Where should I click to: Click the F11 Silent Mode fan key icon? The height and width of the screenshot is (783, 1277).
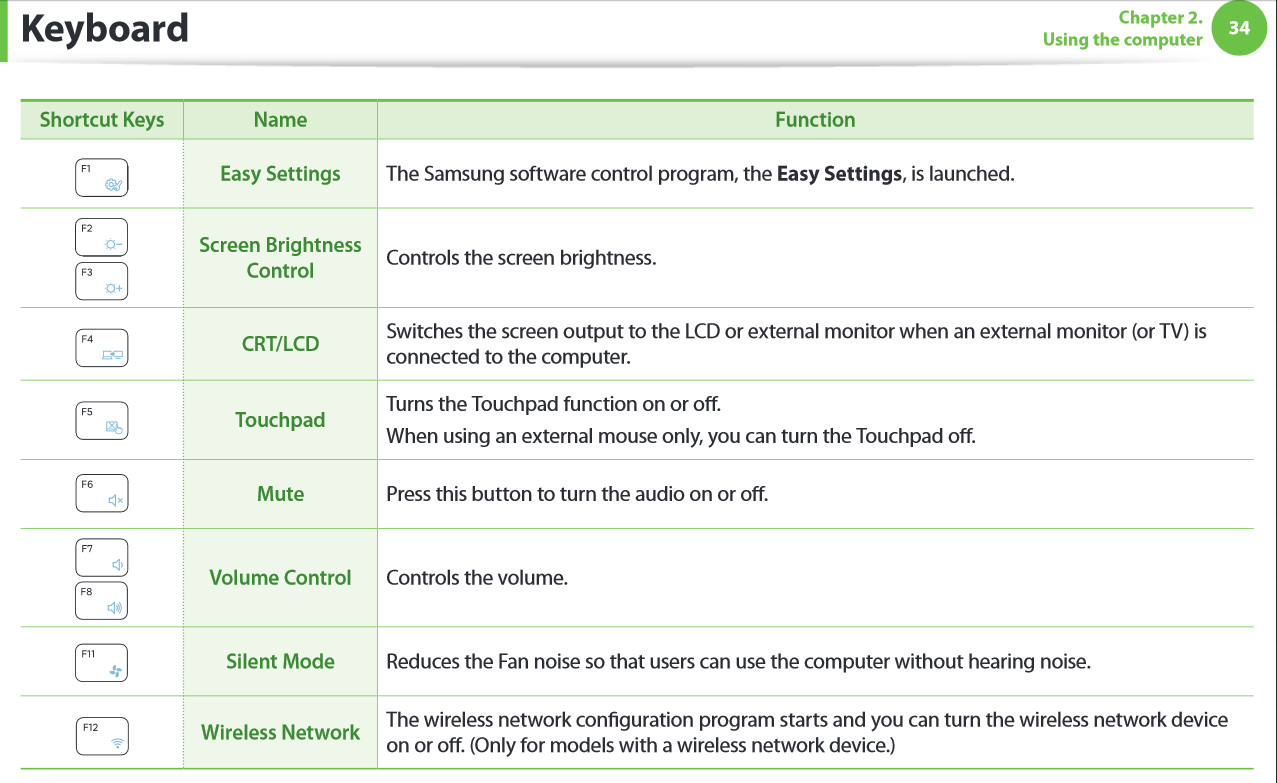click(x=102, y=662)
